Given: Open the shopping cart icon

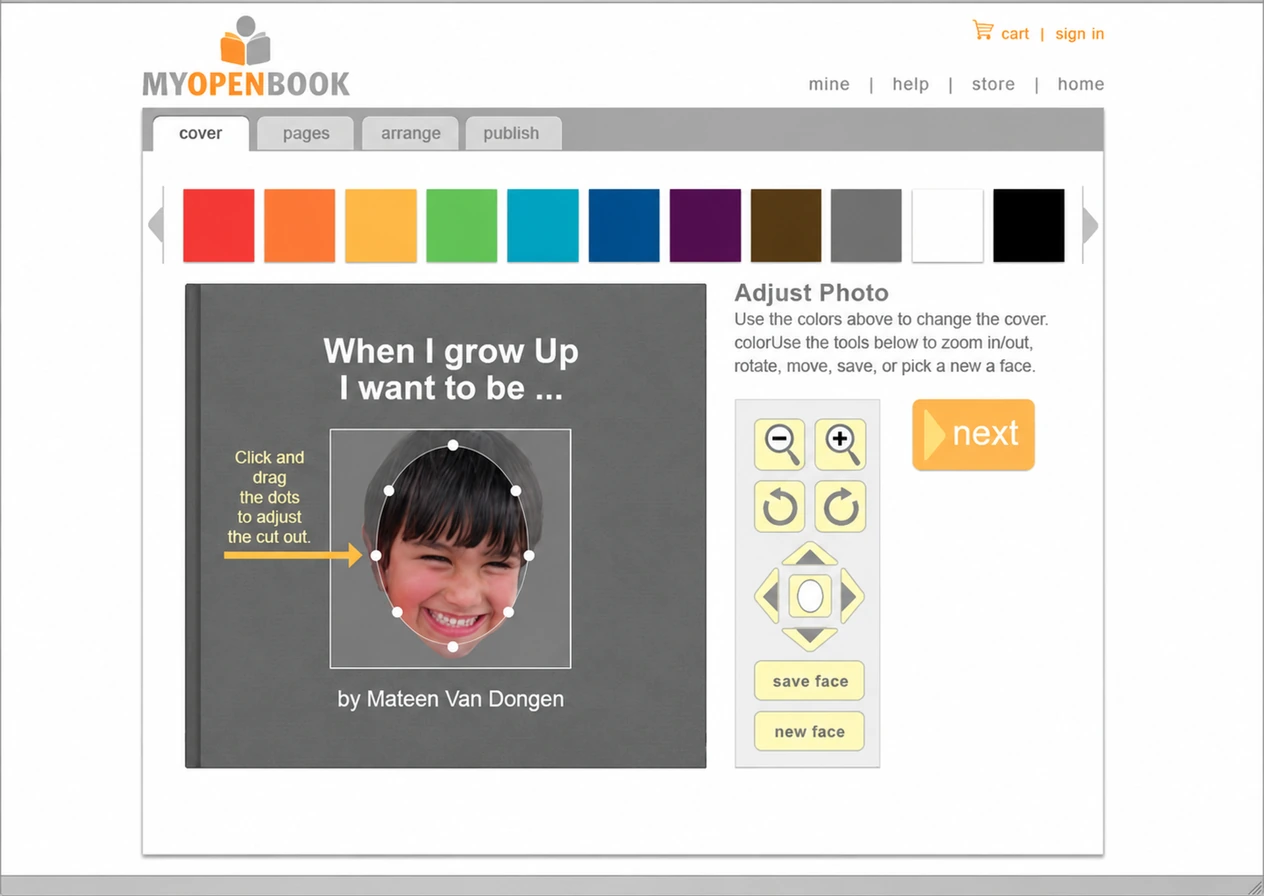Looking at the screenshot, I should click(983, 31).
